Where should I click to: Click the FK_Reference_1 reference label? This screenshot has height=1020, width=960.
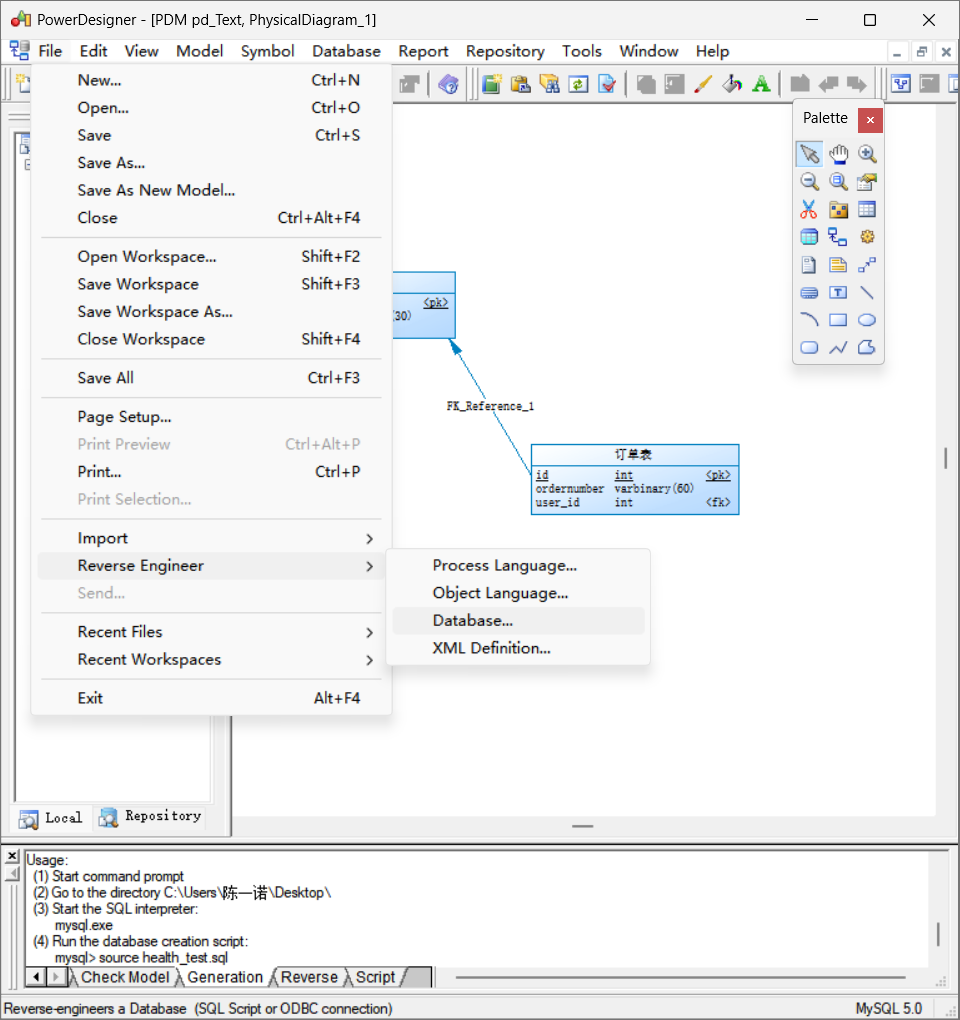pos(490,407)
